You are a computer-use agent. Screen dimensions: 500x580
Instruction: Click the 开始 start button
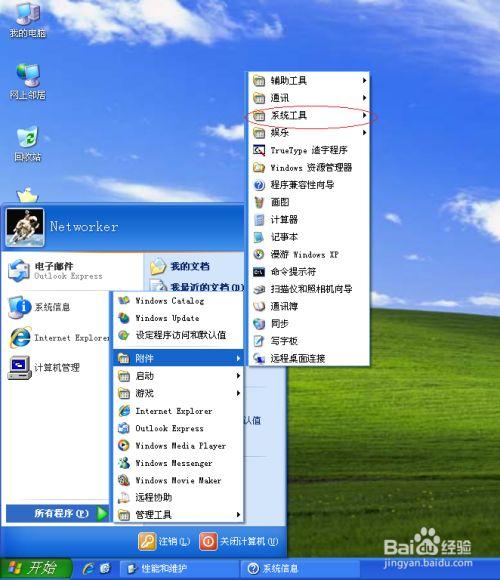(x=36, y=568)
